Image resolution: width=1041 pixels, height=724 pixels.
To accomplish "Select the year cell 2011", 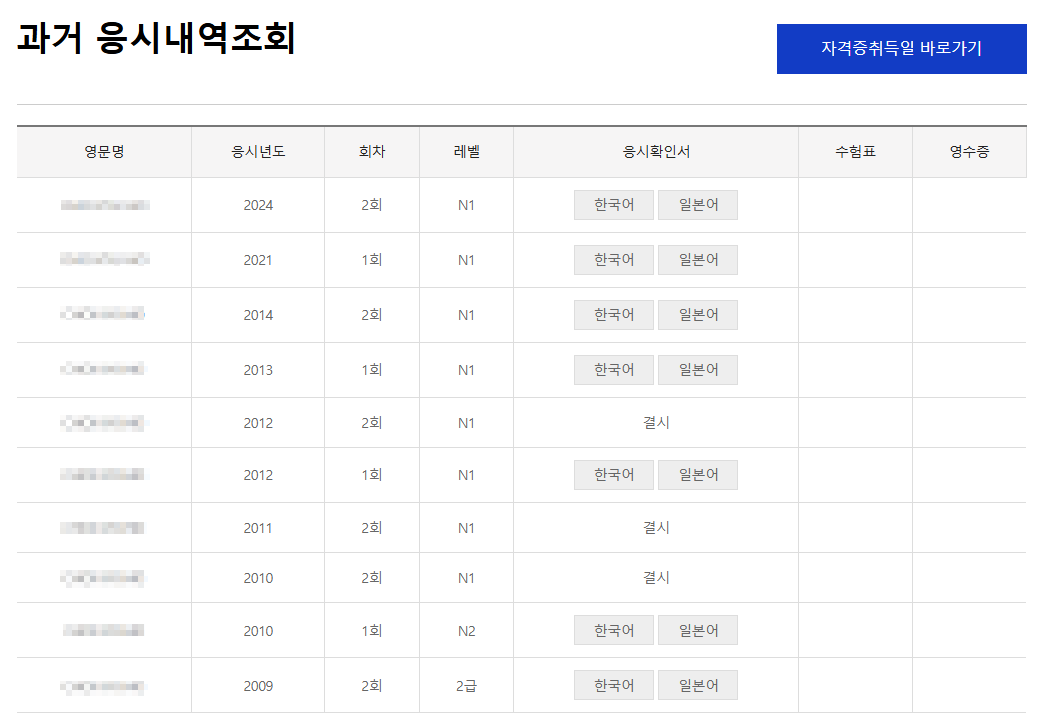I will [x=258, y=529].
